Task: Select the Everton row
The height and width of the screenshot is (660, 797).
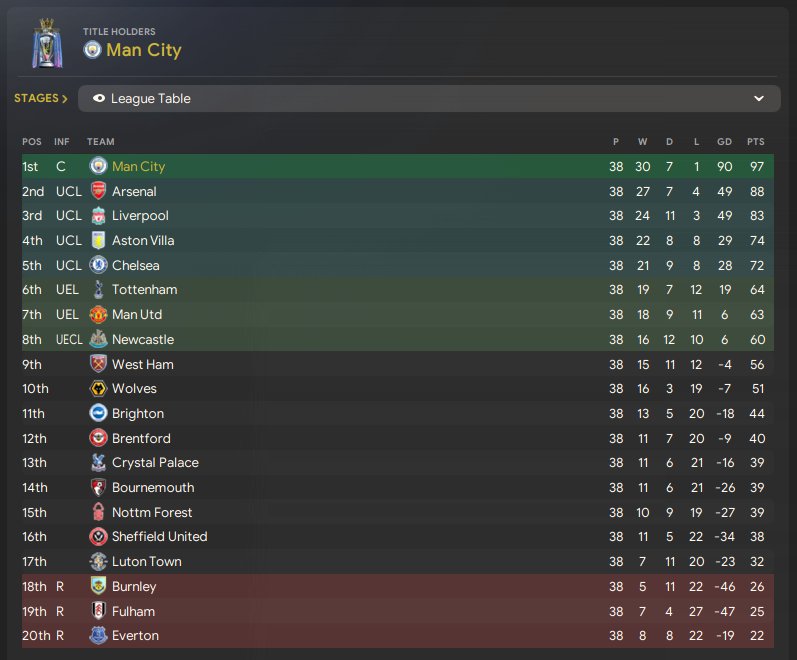Action: pyautogui.click(x=400, y=636)
